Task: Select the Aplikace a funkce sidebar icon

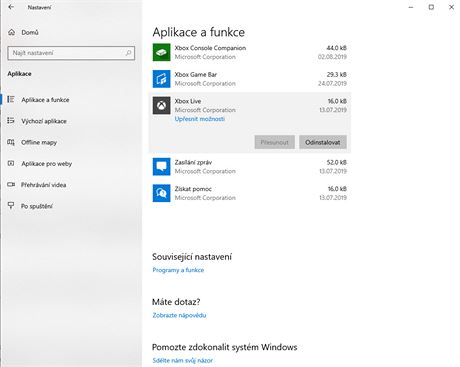Action: tap(11, 99)
